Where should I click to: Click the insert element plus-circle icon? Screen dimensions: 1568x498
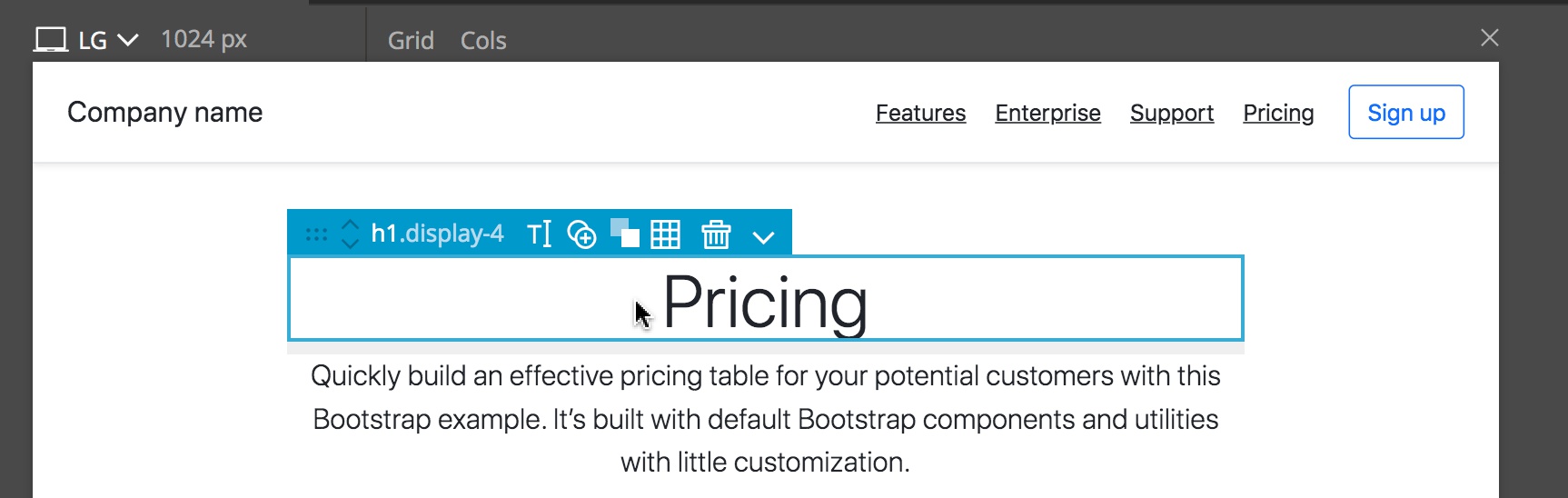pos(581,234)
